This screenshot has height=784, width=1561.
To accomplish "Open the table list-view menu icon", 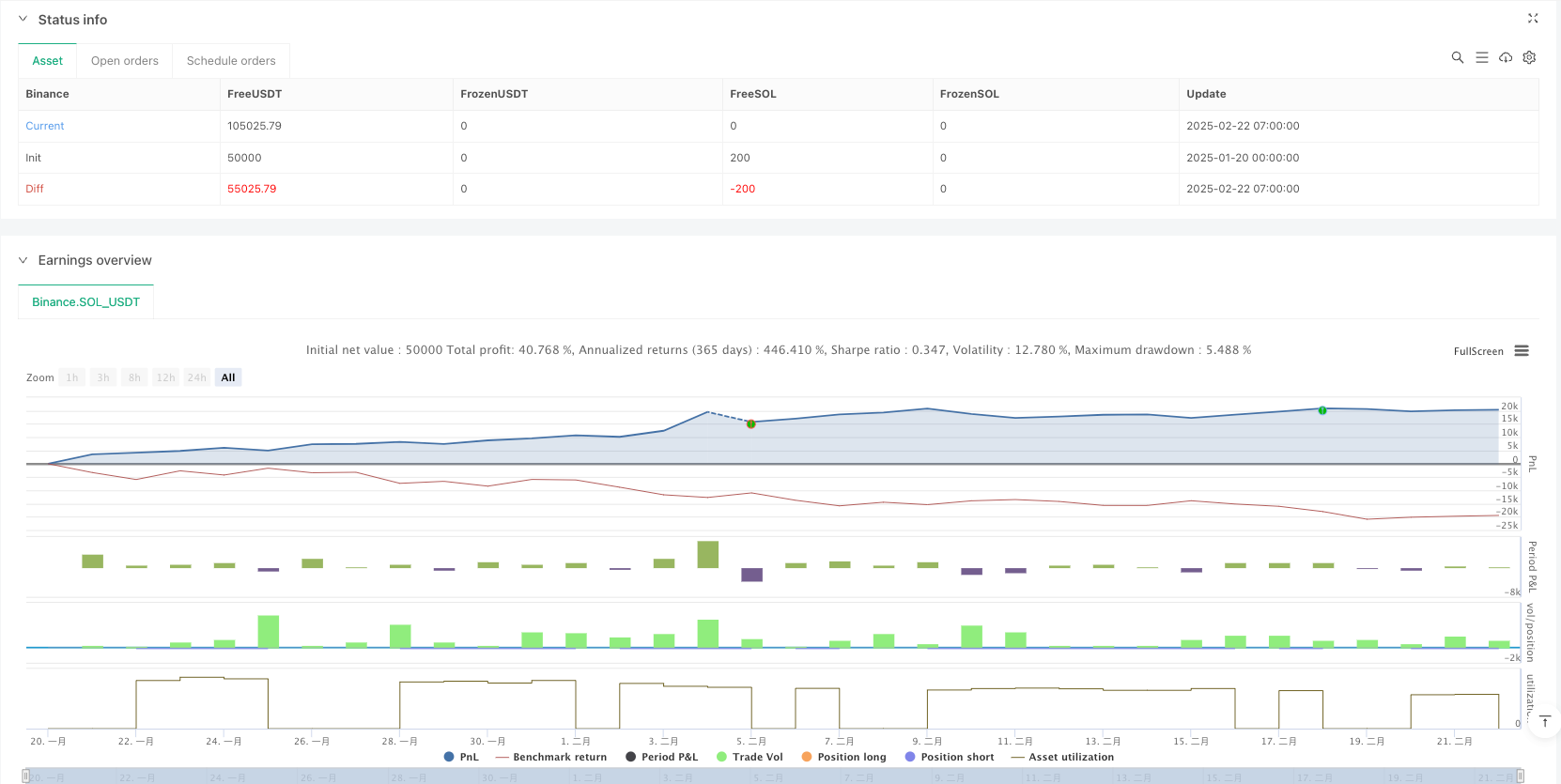I will 1482,57.
